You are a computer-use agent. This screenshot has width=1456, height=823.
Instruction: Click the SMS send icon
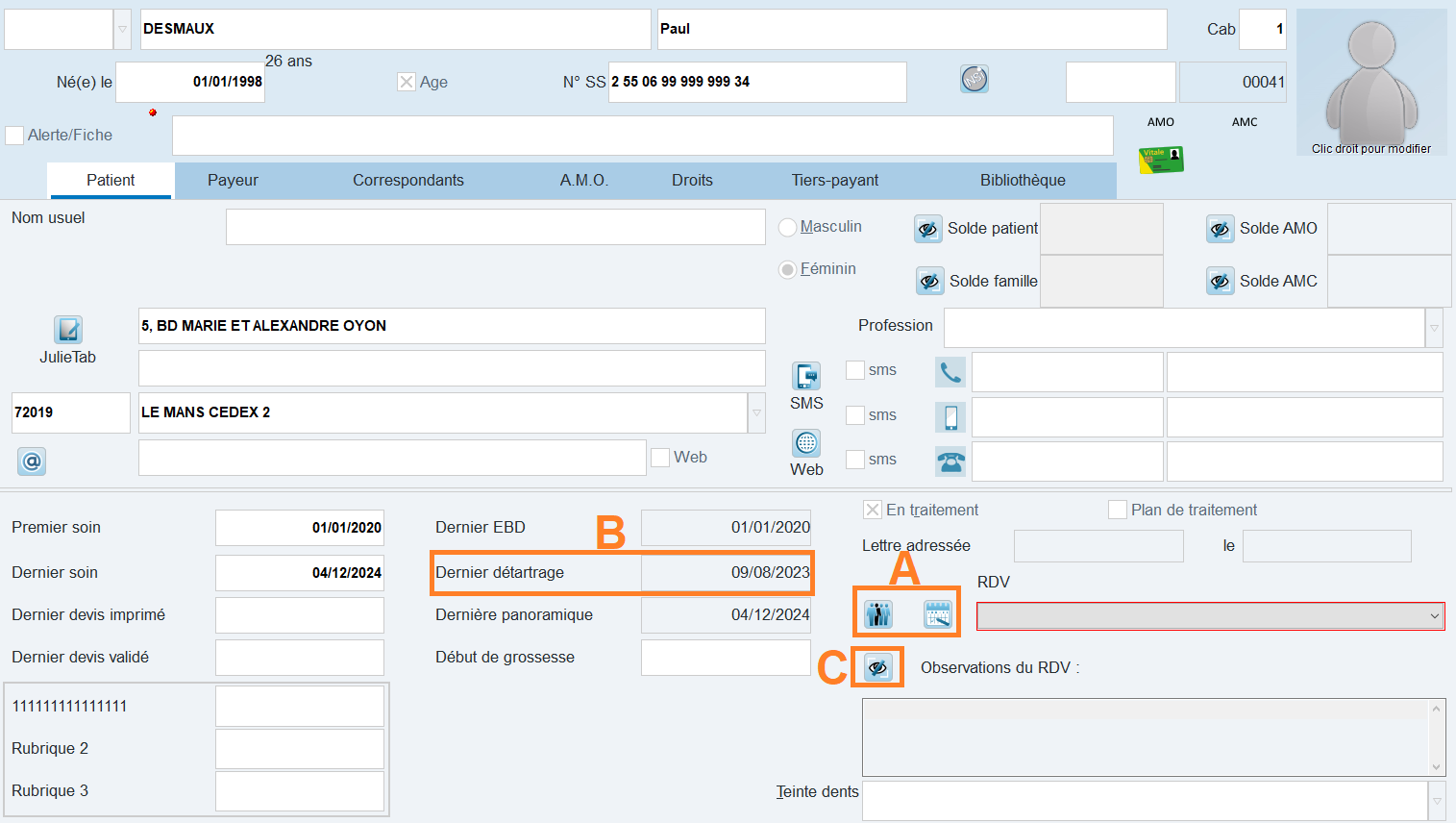806,376
